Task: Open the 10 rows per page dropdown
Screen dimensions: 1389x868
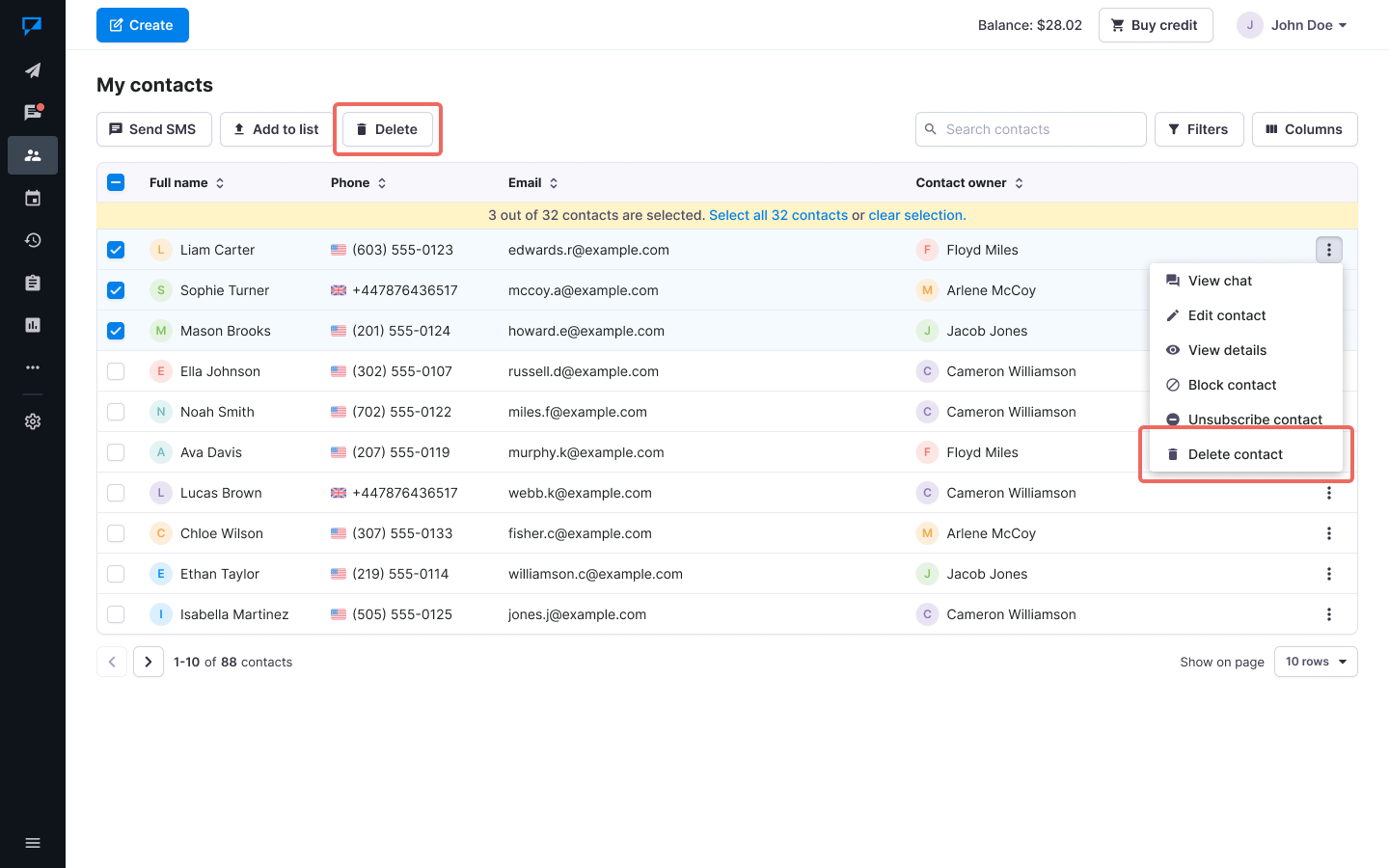Action: (1316, 662)
